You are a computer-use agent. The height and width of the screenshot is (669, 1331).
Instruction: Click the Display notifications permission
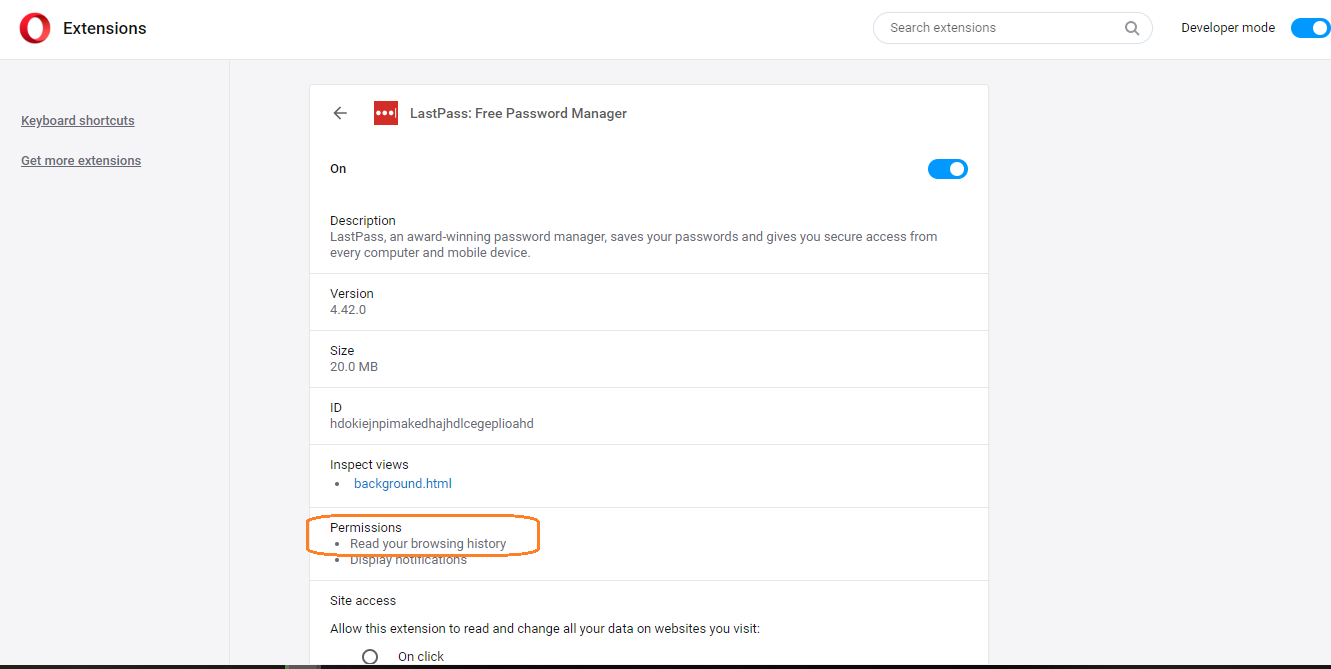pos(408,560)
